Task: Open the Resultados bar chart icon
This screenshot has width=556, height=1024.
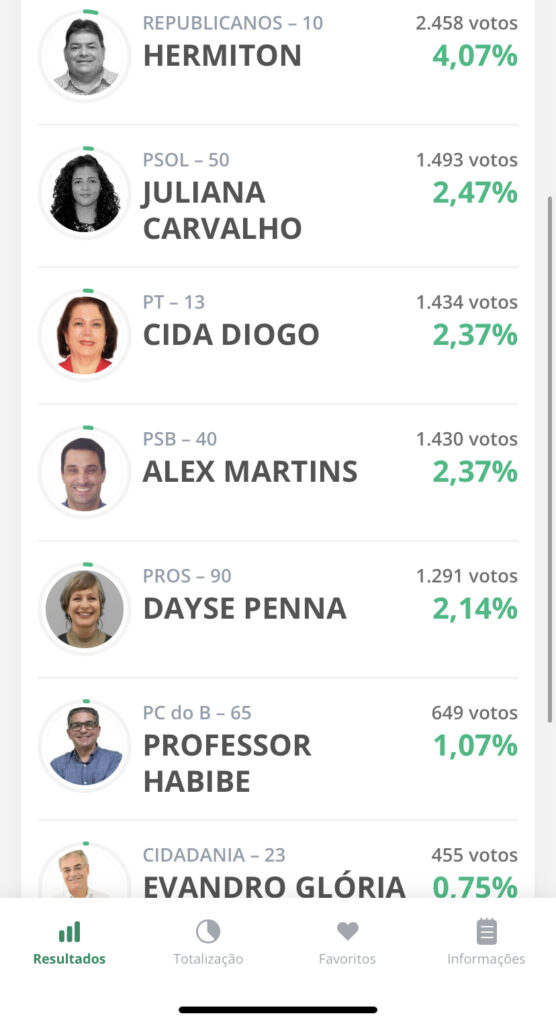Action: pos(69,932)
